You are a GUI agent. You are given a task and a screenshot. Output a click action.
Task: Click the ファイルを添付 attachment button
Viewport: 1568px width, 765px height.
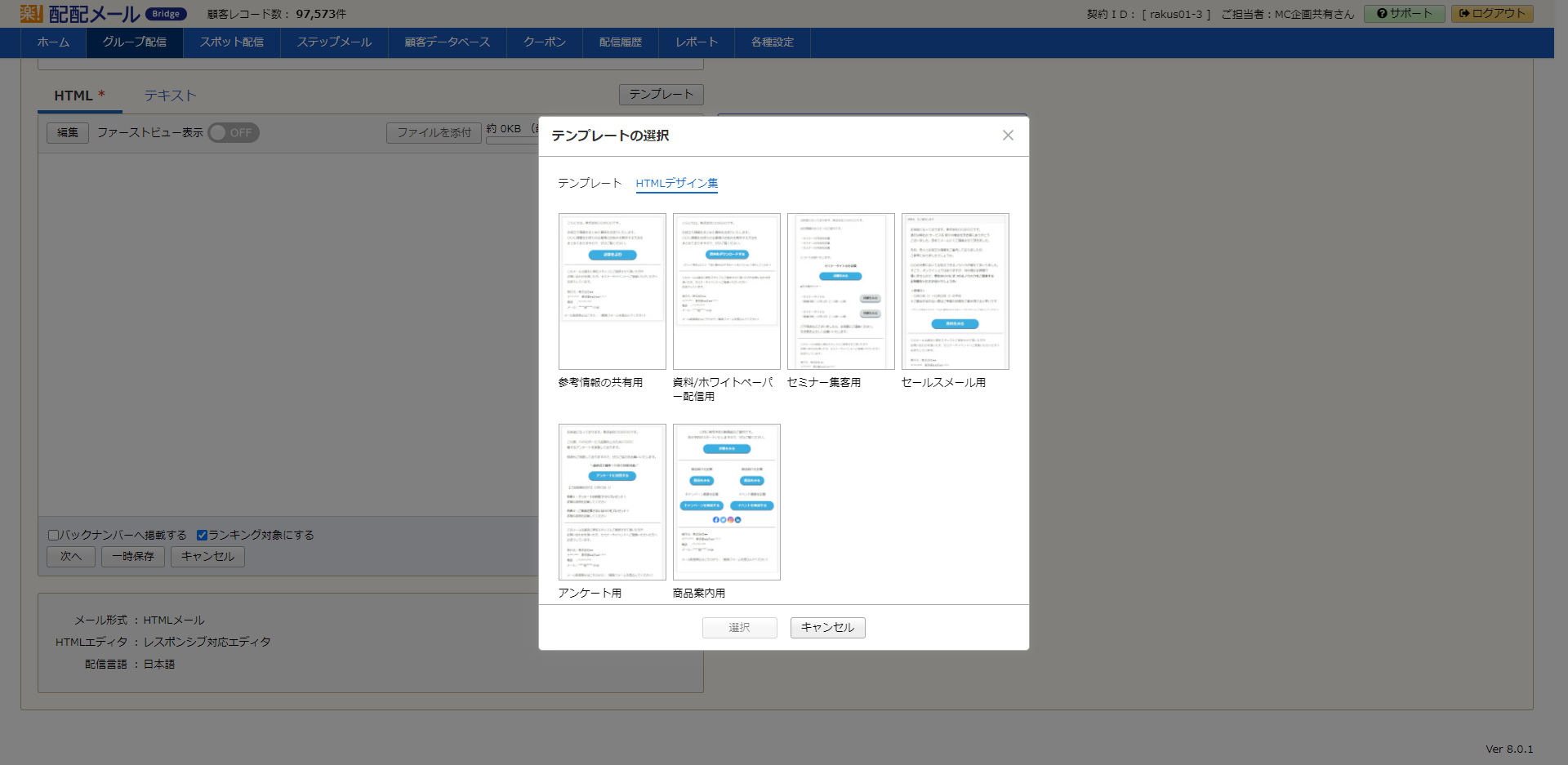click(x=434, y=132)
